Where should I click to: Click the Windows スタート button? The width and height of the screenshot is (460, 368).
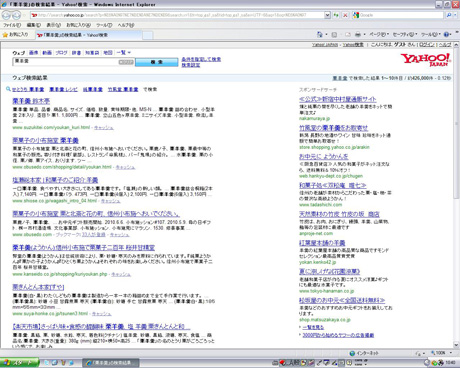[19, 363]
